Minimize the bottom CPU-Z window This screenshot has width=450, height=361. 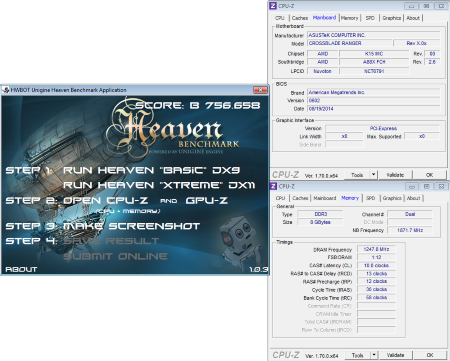(x=412, y=186)
